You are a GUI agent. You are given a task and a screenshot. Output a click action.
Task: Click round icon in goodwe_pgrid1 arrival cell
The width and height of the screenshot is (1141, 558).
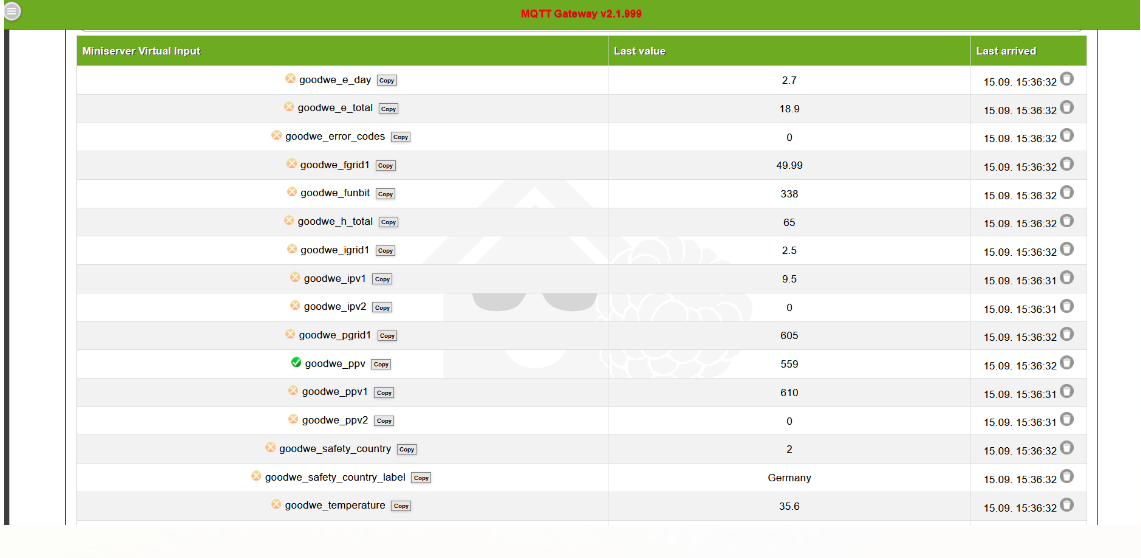pos(1067,335)
